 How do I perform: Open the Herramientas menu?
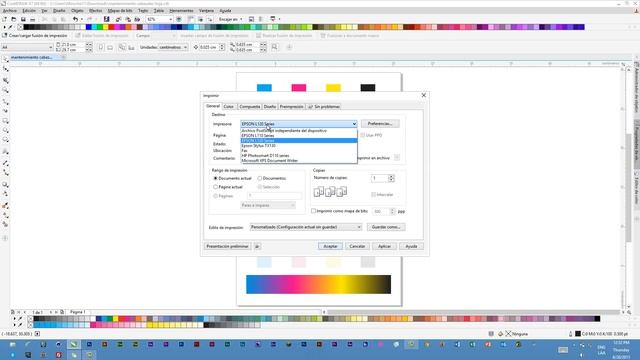pos(181,11)
